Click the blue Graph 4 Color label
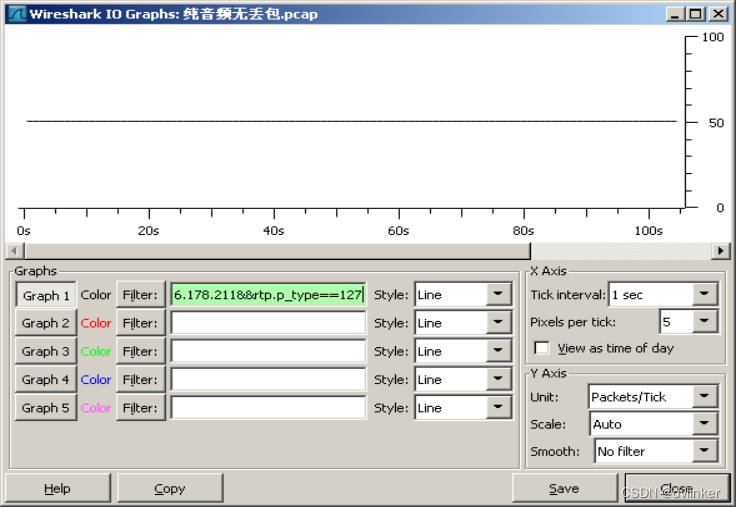Image resolution: width=736 pixels, height=508 pixels. click(x=96, y=379)
